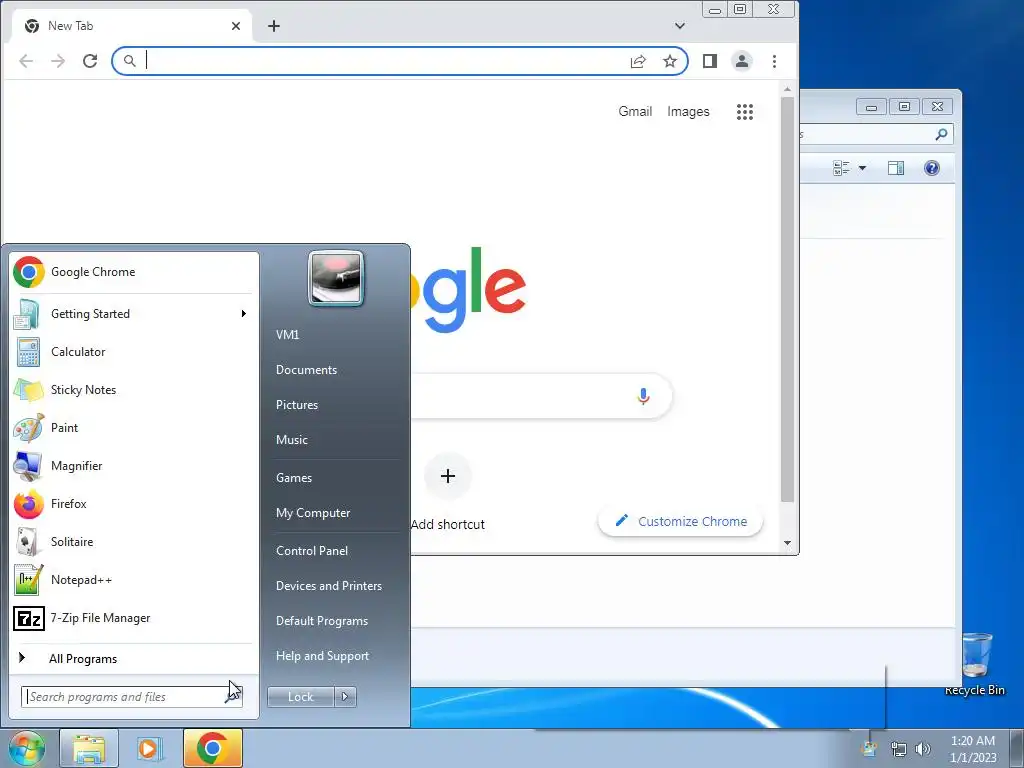Open Magnifier
This screenshot has width=1024, height=768.
(134, 466)
